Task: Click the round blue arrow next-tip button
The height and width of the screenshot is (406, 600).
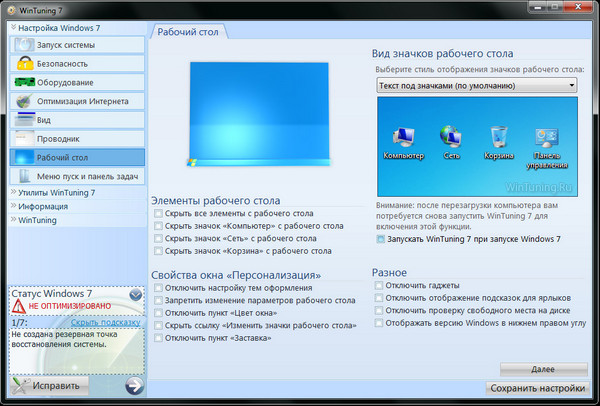Action: 134,386
